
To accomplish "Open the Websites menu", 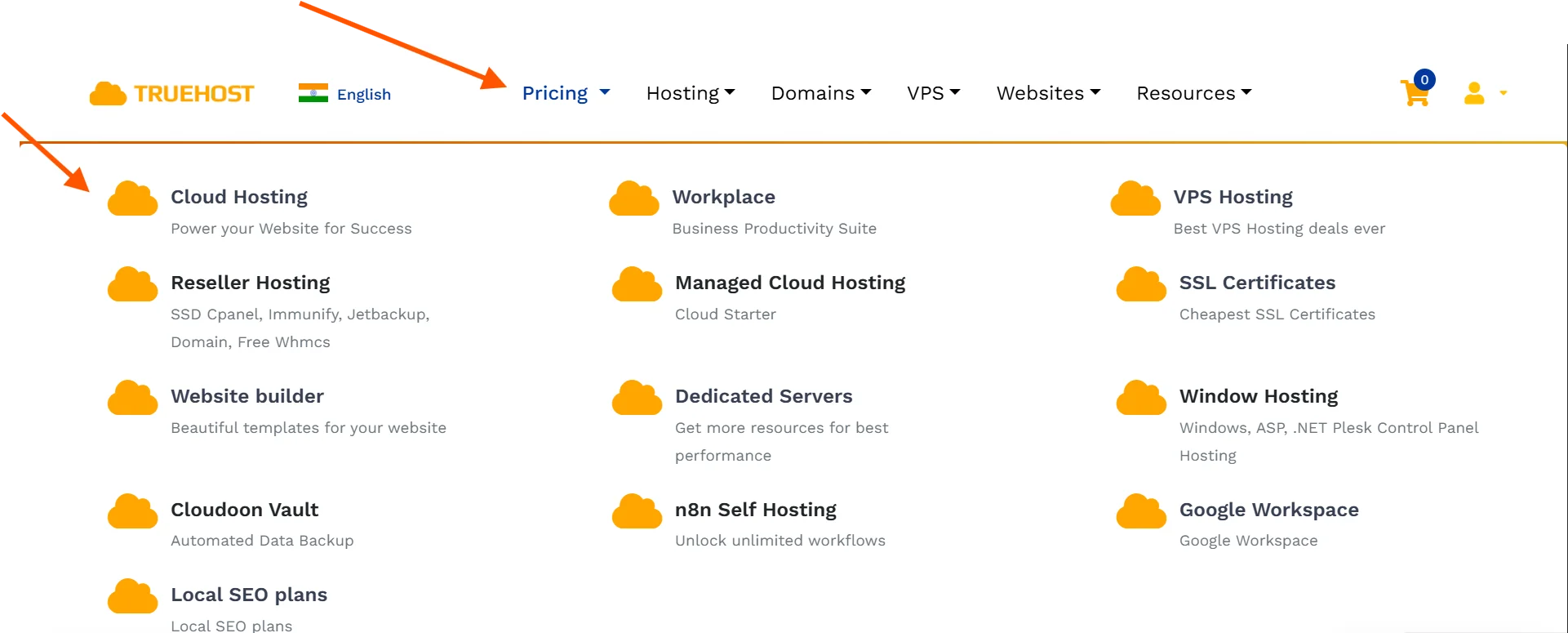I will point(1041,93).
